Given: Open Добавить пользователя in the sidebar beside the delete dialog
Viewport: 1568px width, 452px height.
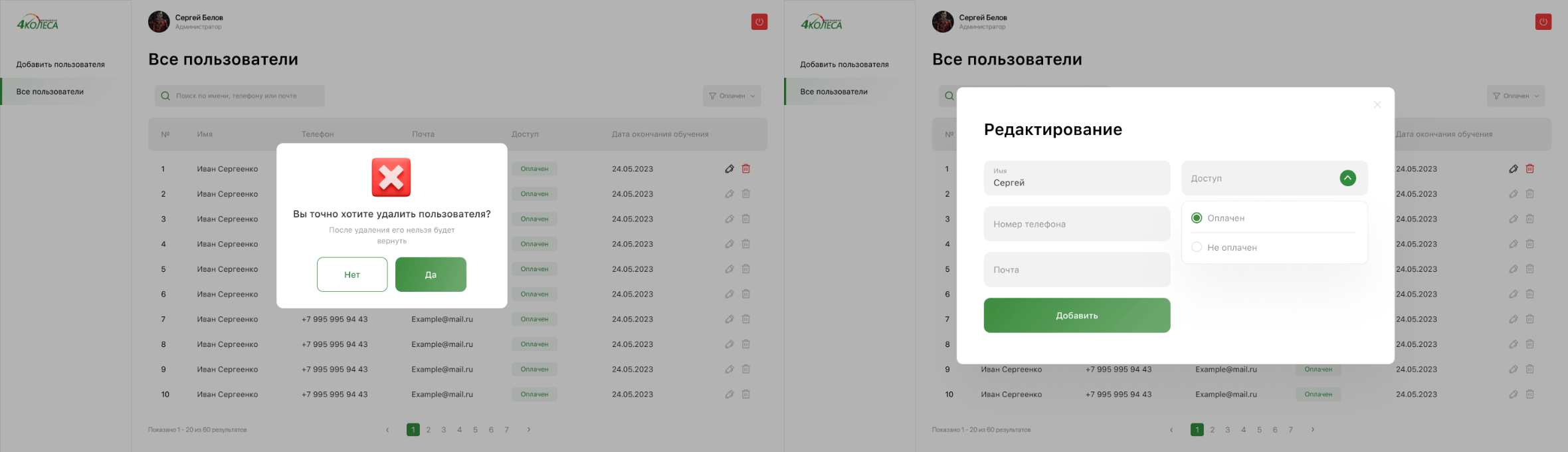Looking at the screenshot, I should click(x=60, y=64).
